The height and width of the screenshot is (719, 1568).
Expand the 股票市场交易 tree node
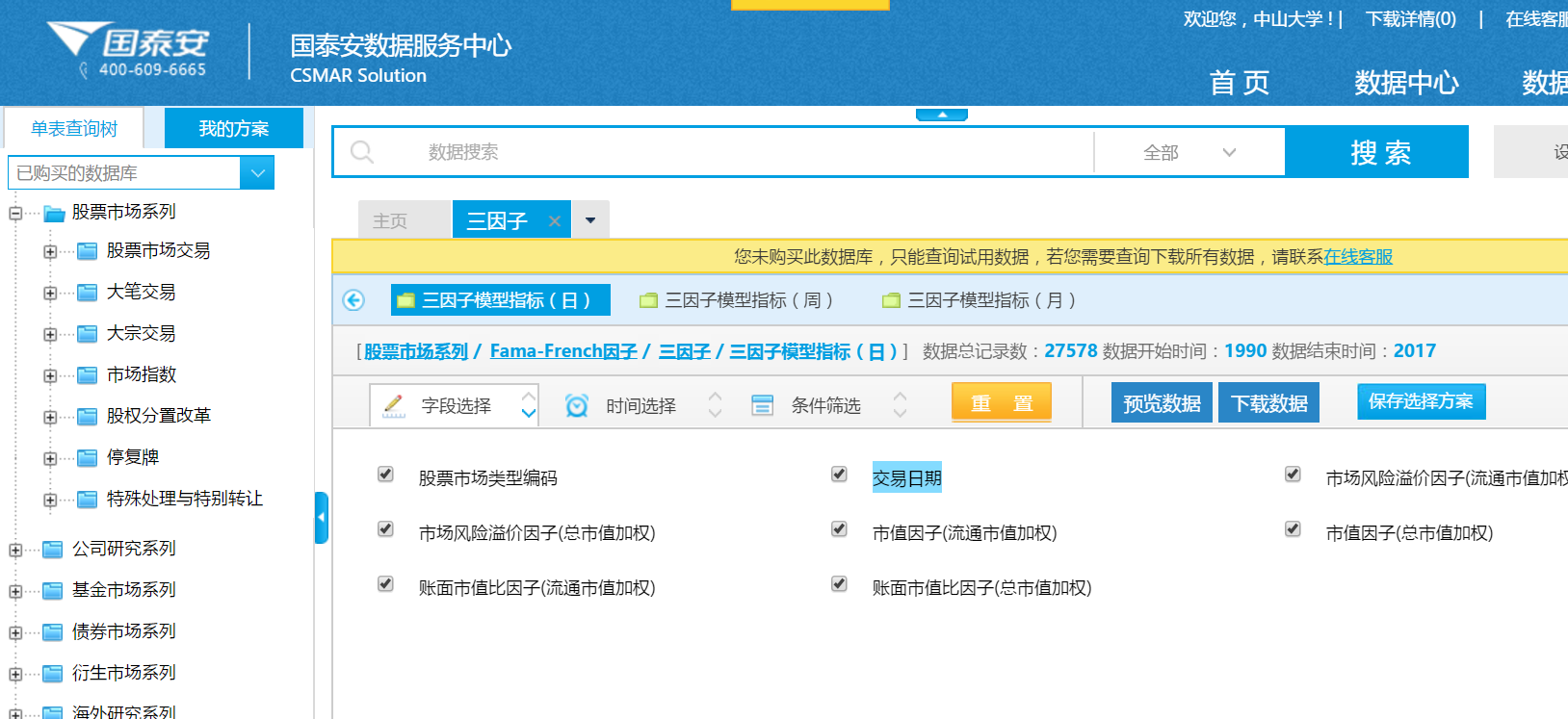(50, 252)
